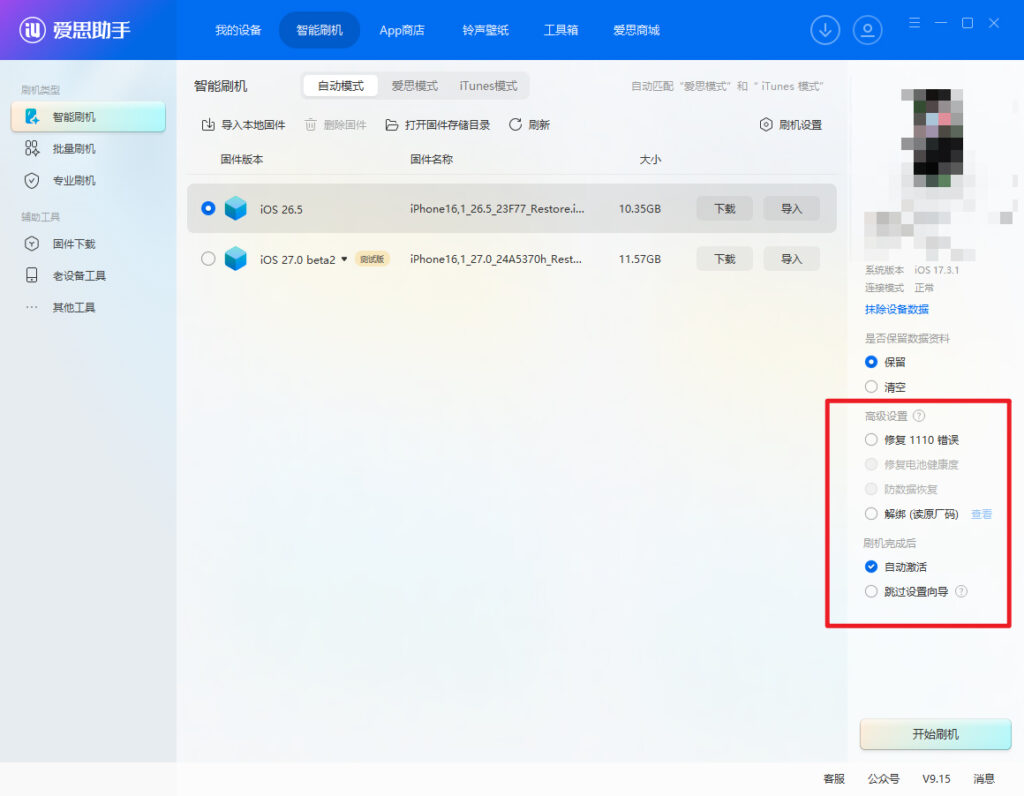Click 下载 button for iOS 26.5
Viewport: 1024px width, 796px height.
[724, 208]
